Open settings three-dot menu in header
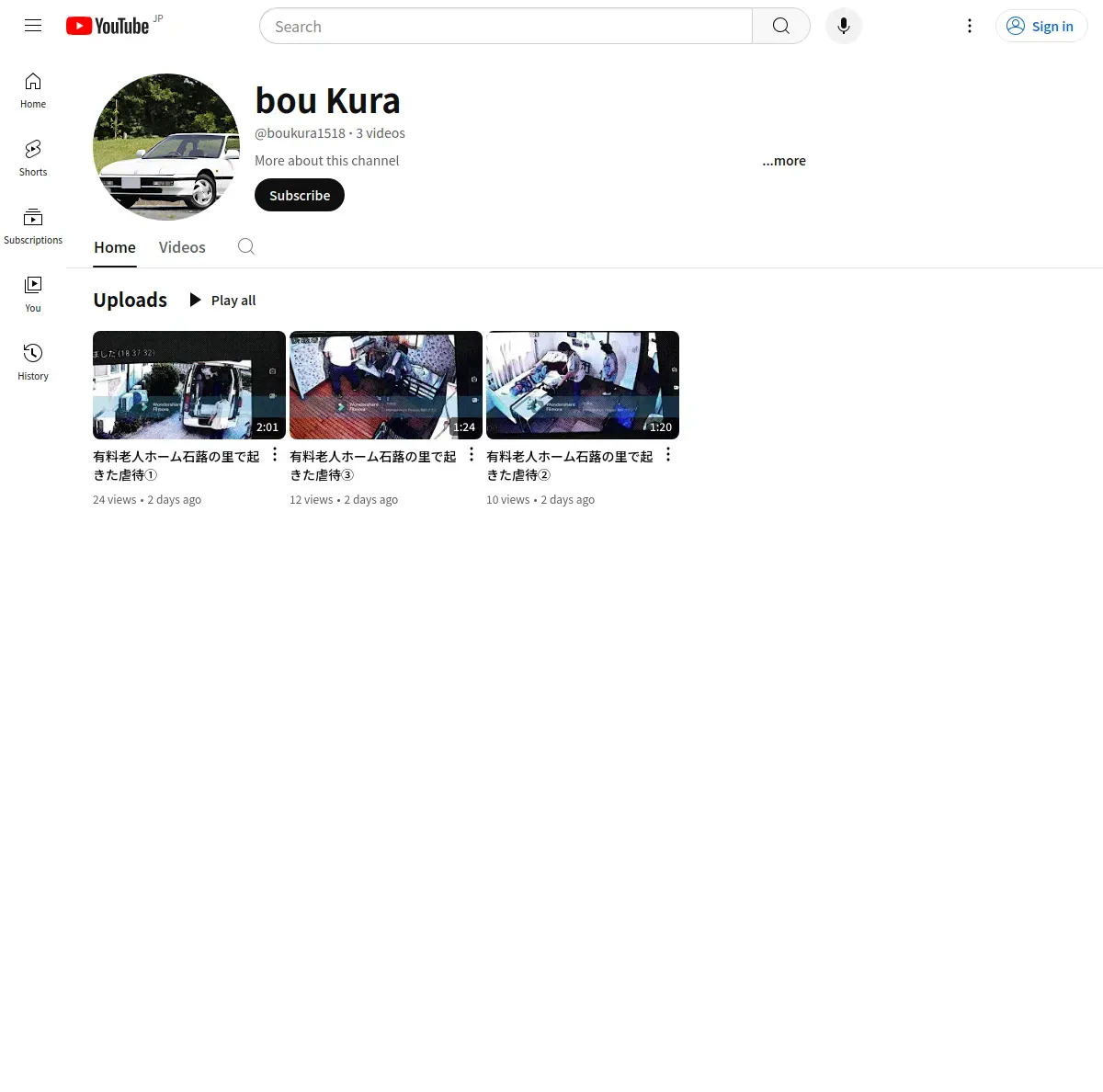This screenshot has height=1092, width=1103. 970,26
